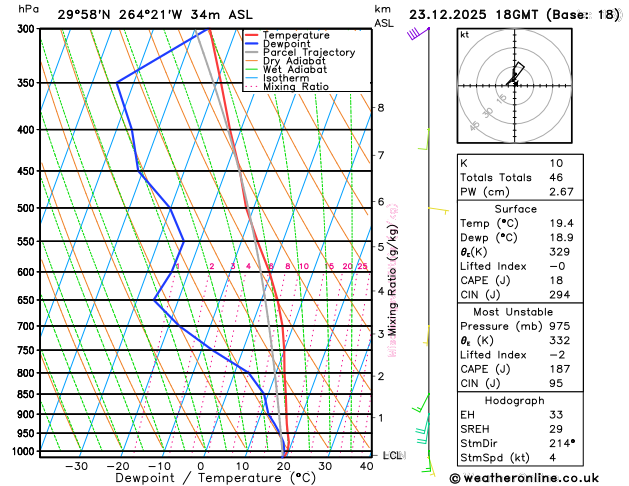This screenshot has height=486, width=629.
Task: Click the 500 hPa pressure label
Action: pyautogui.click(x=28, y=208)
